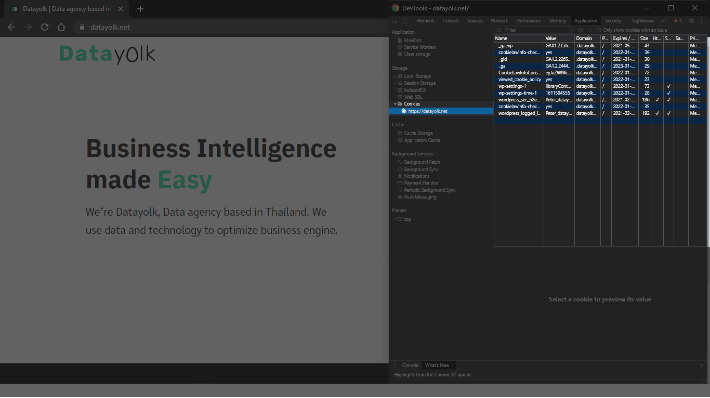Open the DevTools Sources tab
Screen dimensions: 710x398
[x=475, y=21]
